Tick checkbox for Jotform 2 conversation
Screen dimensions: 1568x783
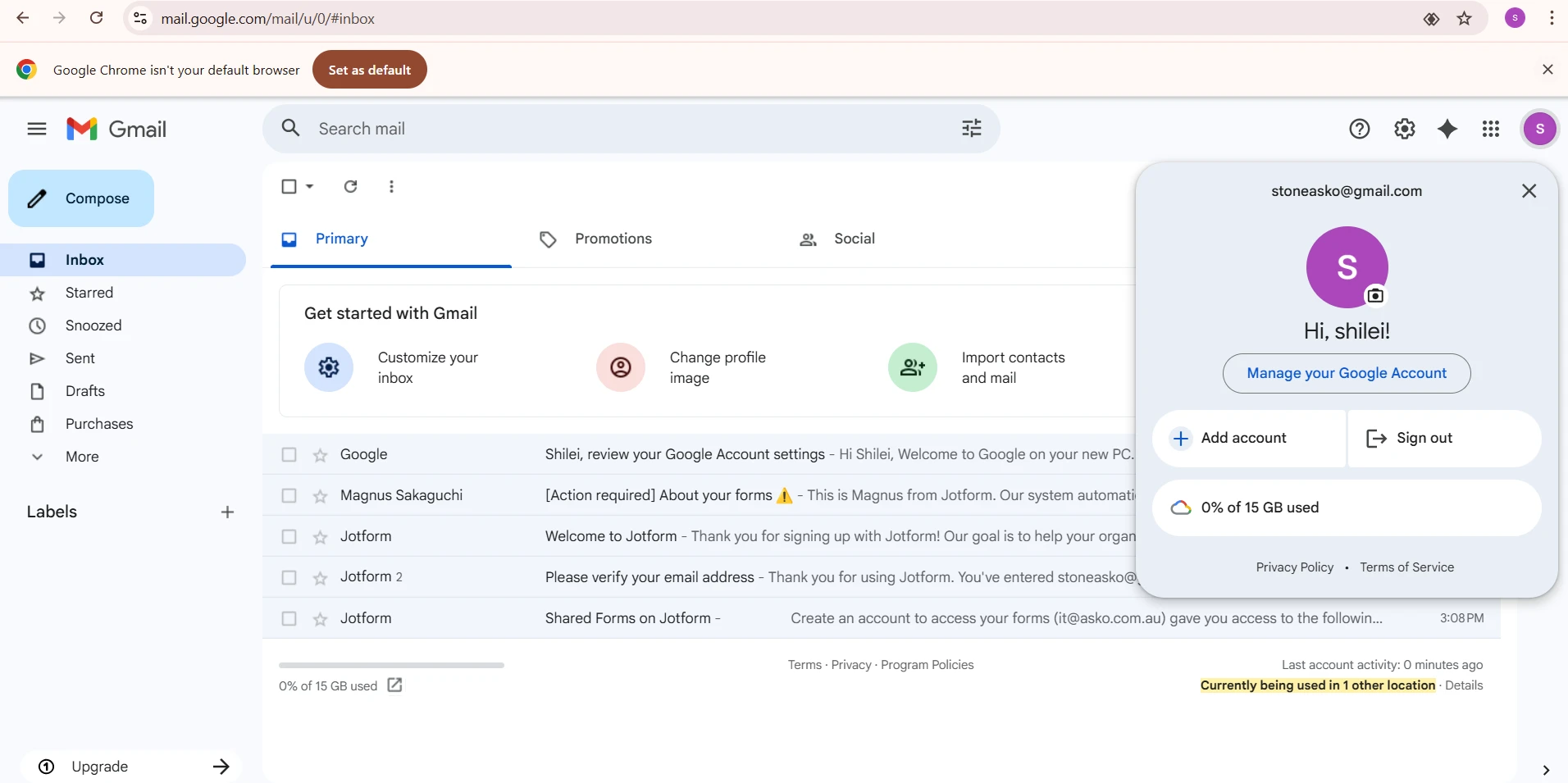coord(289,577)
